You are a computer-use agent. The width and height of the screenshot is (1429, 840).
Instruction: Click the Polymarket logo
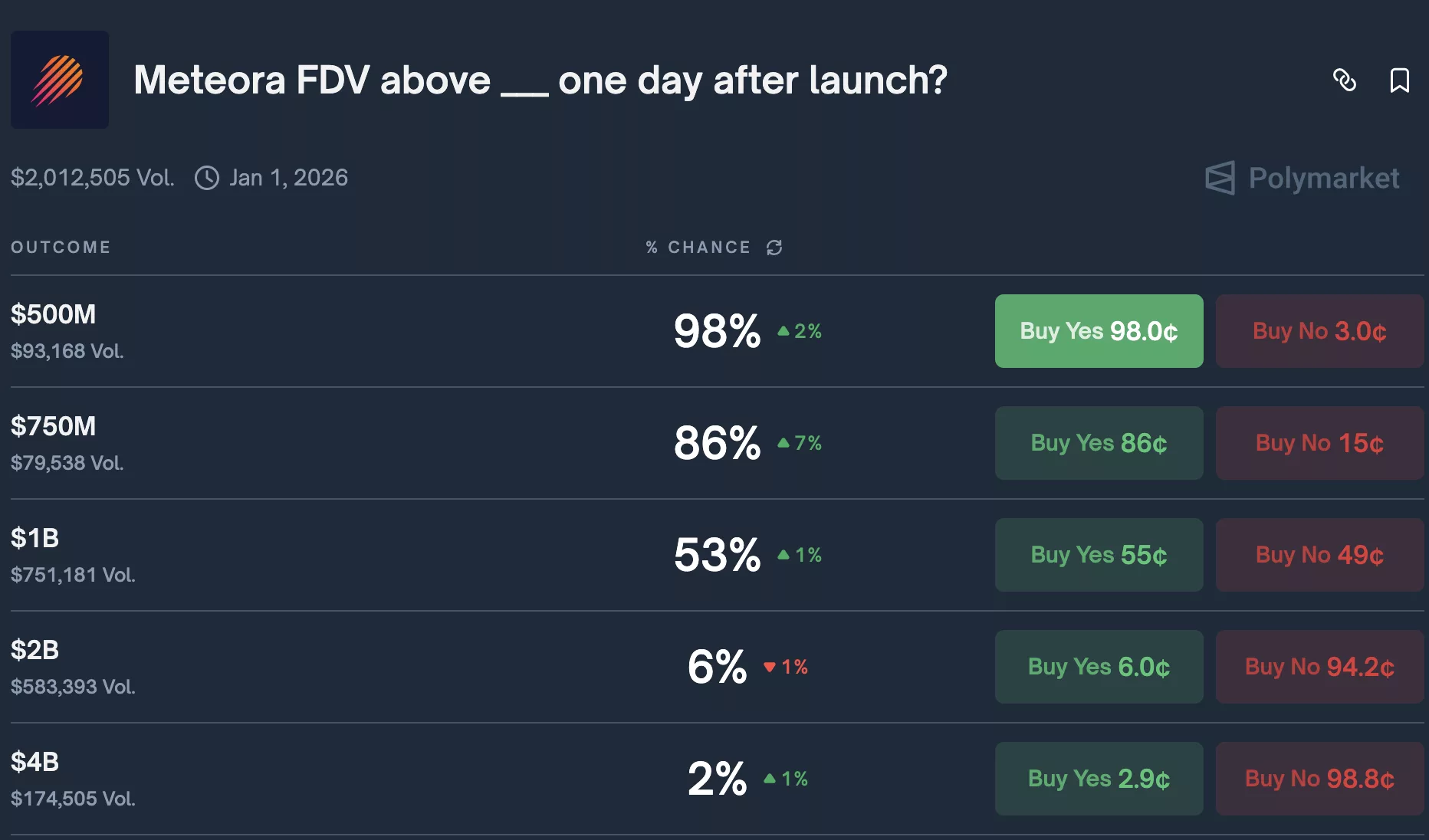pos(1301,178)
